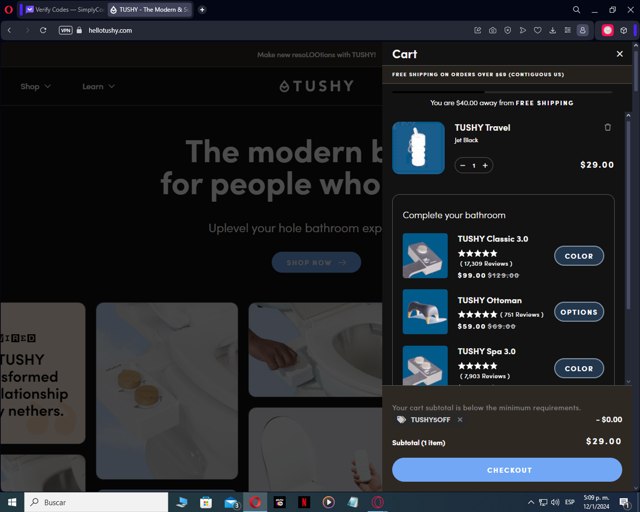The width and height of the screenshot is (640, 512).
Task: Open the Mail app in taskbar
Action: click(x=231, y=502)
